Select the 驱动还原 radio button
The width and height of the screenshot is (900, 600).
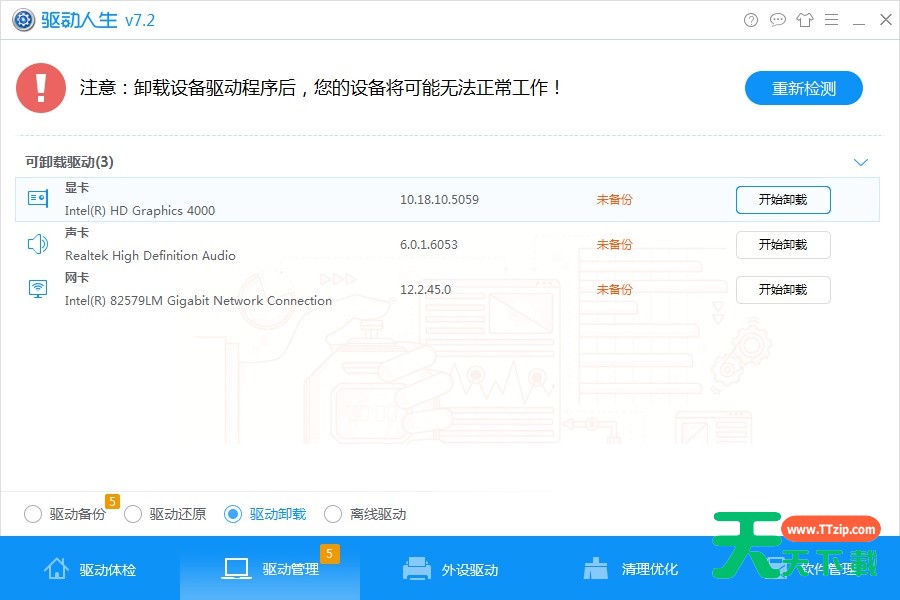[133, 514]
